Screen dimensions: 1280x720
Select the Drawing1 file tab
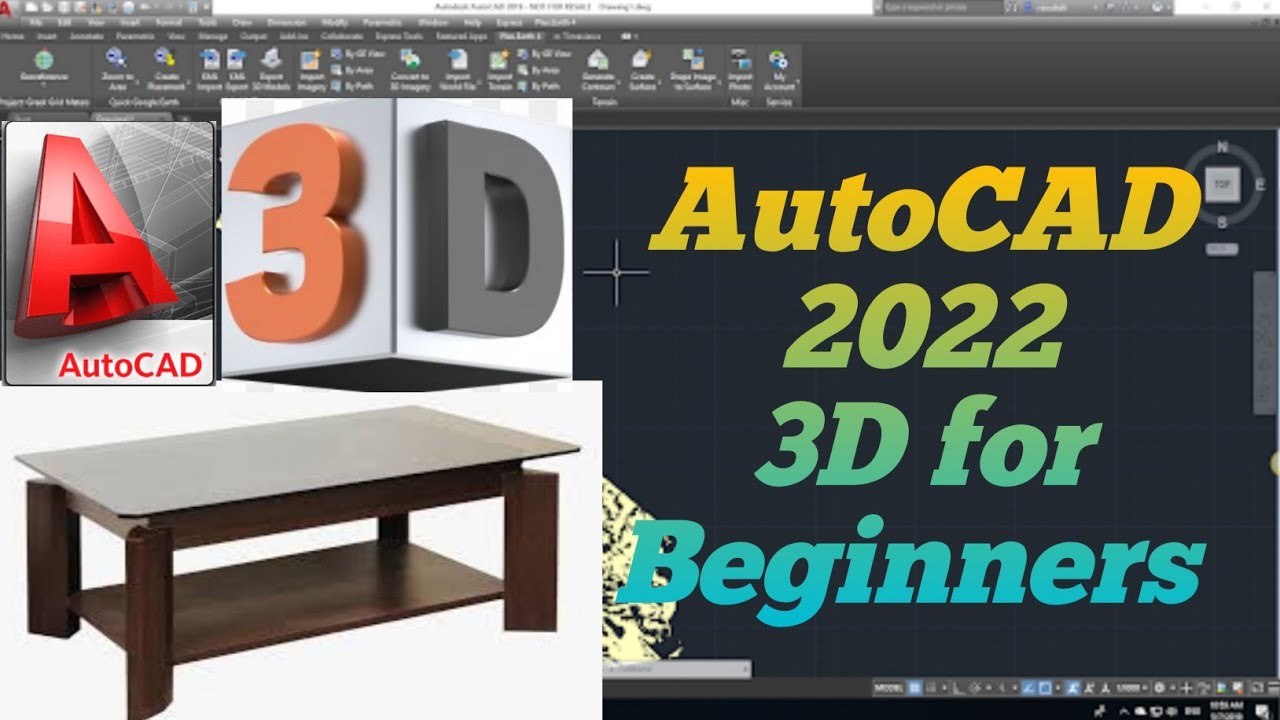132,118
